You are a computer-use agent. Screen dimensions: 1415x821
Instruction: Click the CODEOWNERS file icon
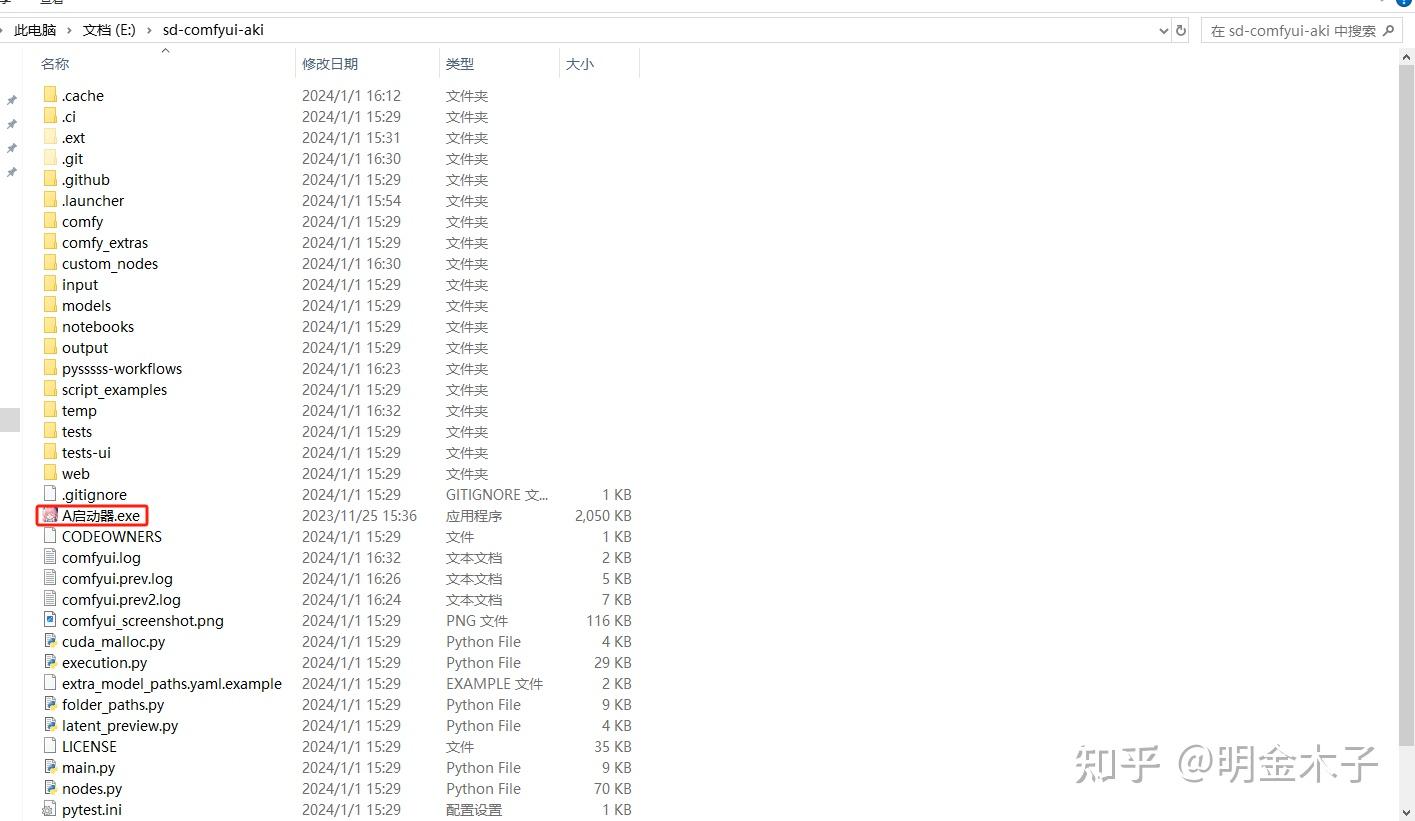point(50,536)
